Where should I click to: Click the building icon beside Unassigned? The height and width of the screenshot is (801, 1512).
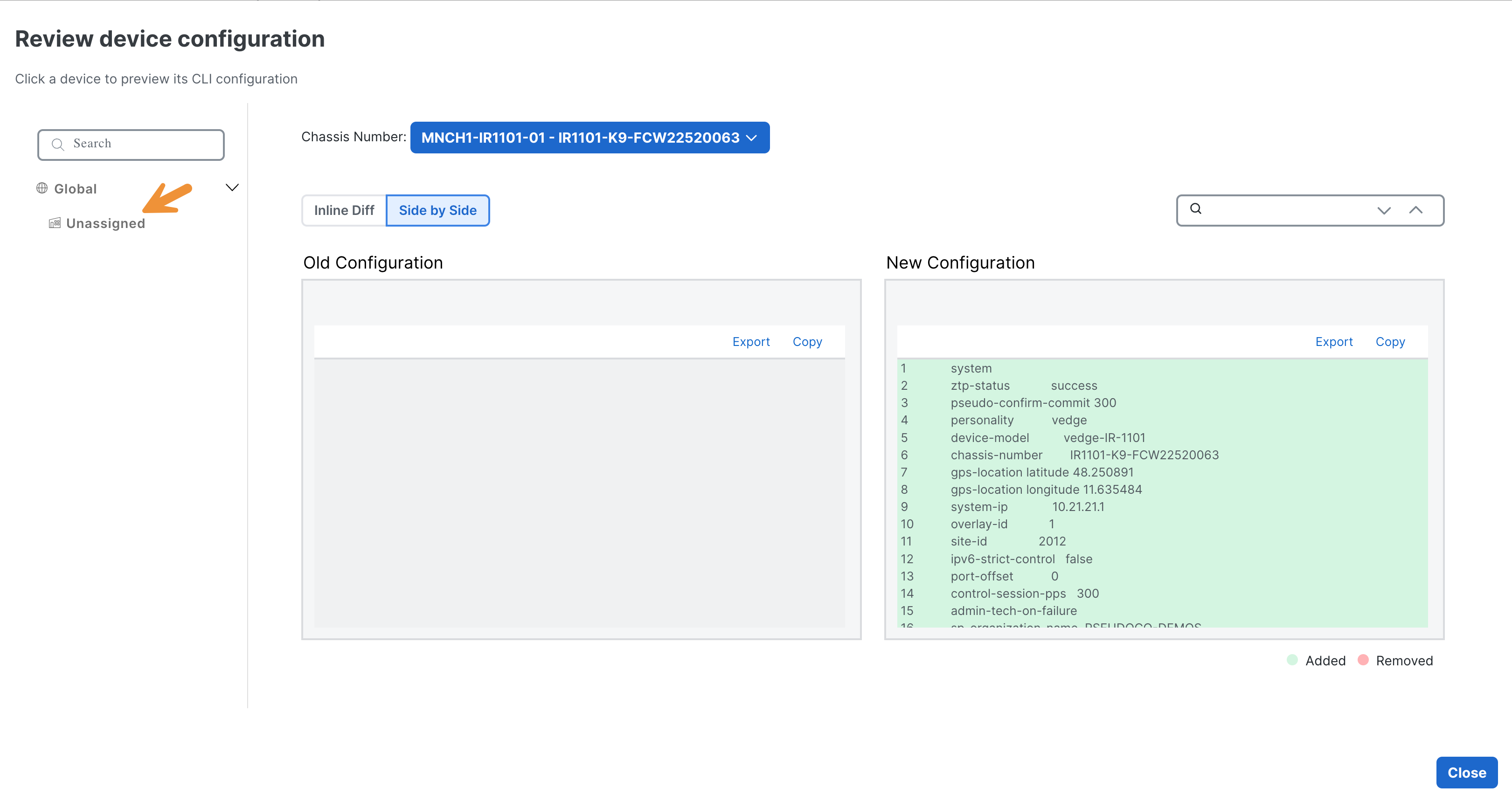(x=55, y=222)
